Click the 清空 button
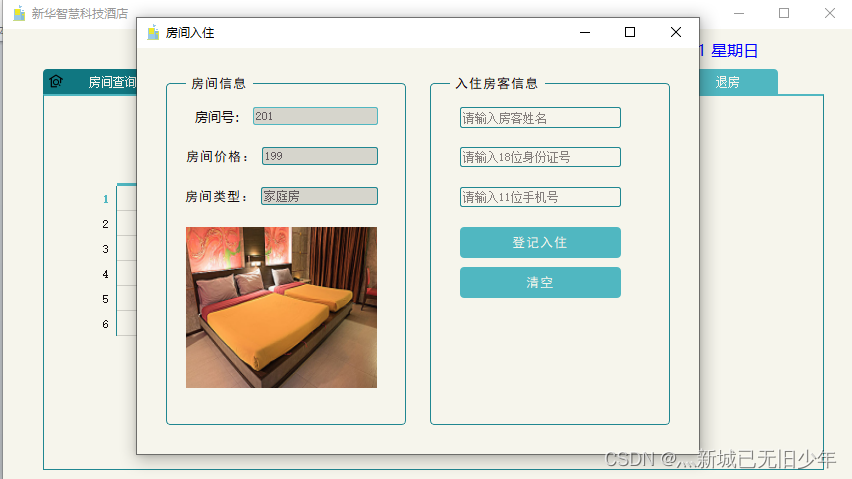The width and height of the screenshot is (852, 479). coord(540,282)
